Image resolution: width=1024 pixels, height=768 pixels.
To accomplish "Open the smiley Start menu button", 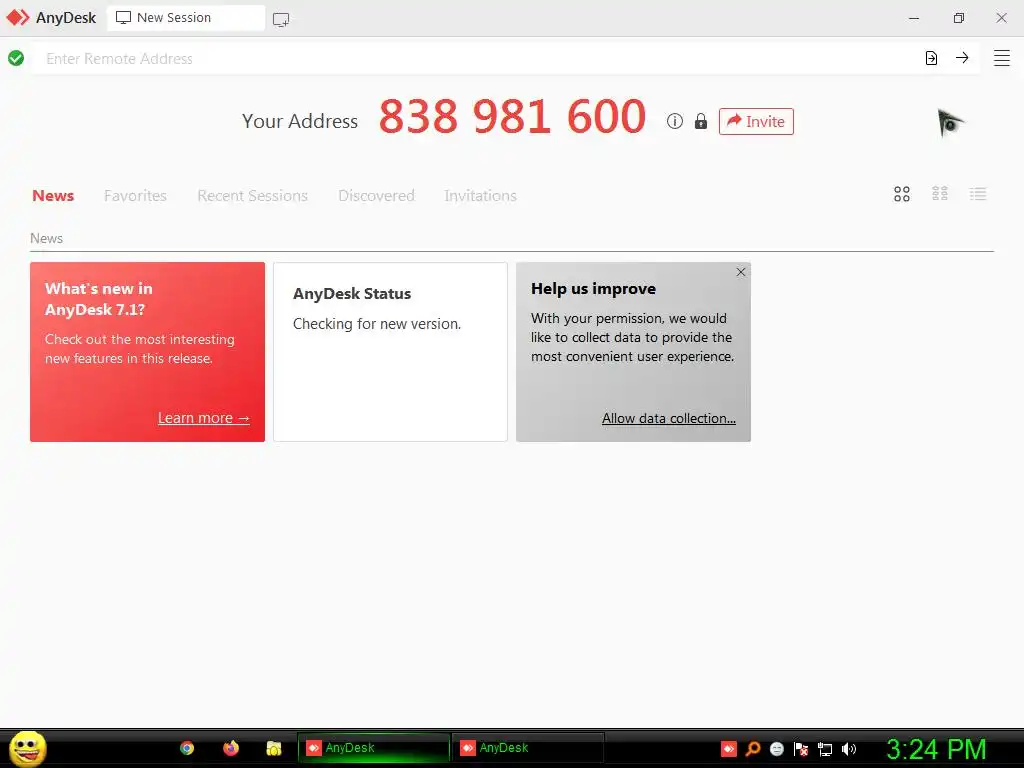I will [x=27, y=748].
